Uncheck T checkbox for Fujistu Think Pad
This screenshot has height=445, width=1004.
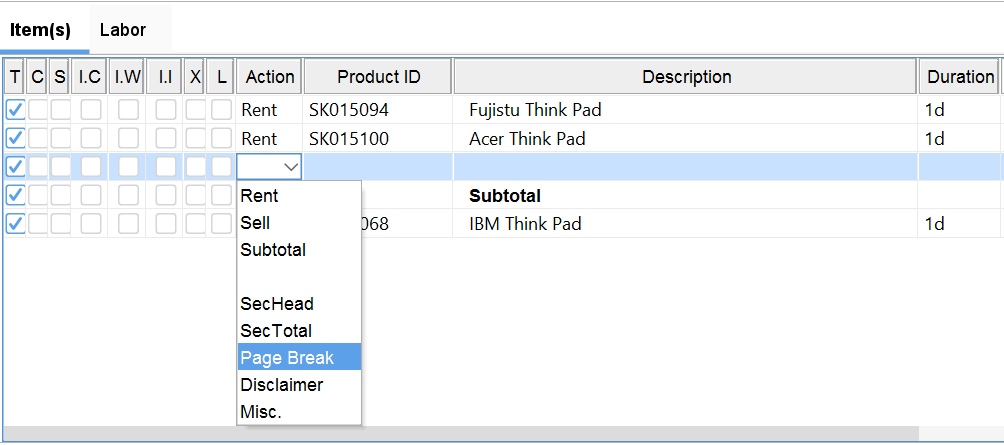click(16, 110)
